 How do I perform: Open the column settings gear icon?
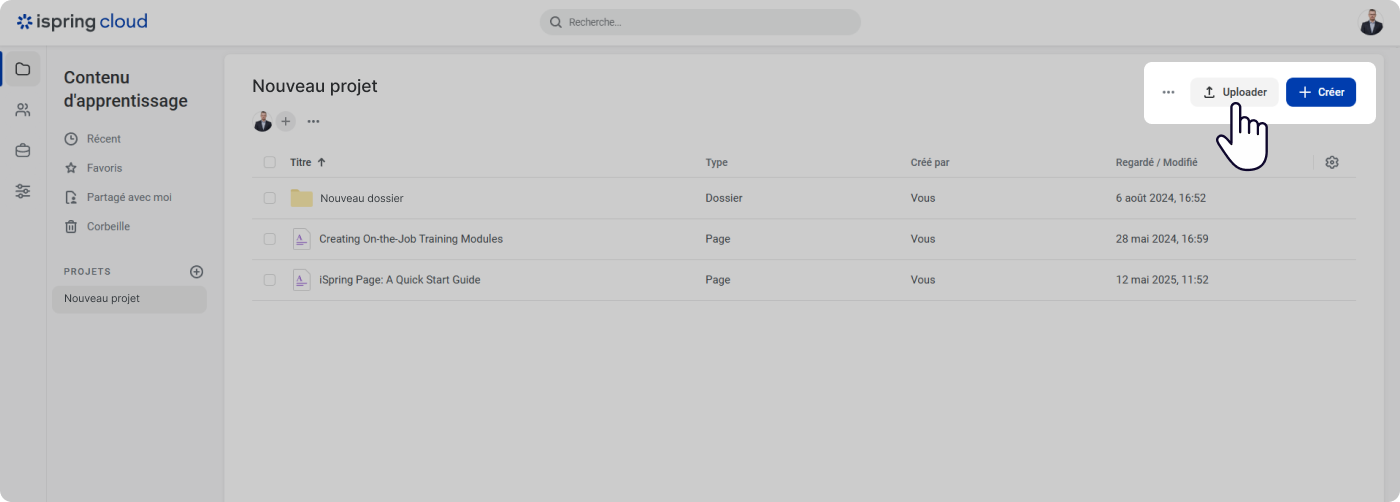(x=1331, y=162)
